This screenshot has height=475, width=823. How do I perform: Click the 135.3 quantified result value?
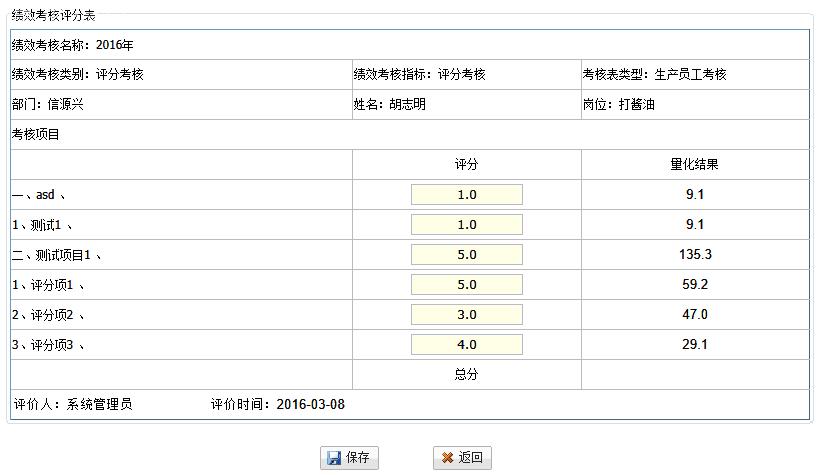pos(694,255)
